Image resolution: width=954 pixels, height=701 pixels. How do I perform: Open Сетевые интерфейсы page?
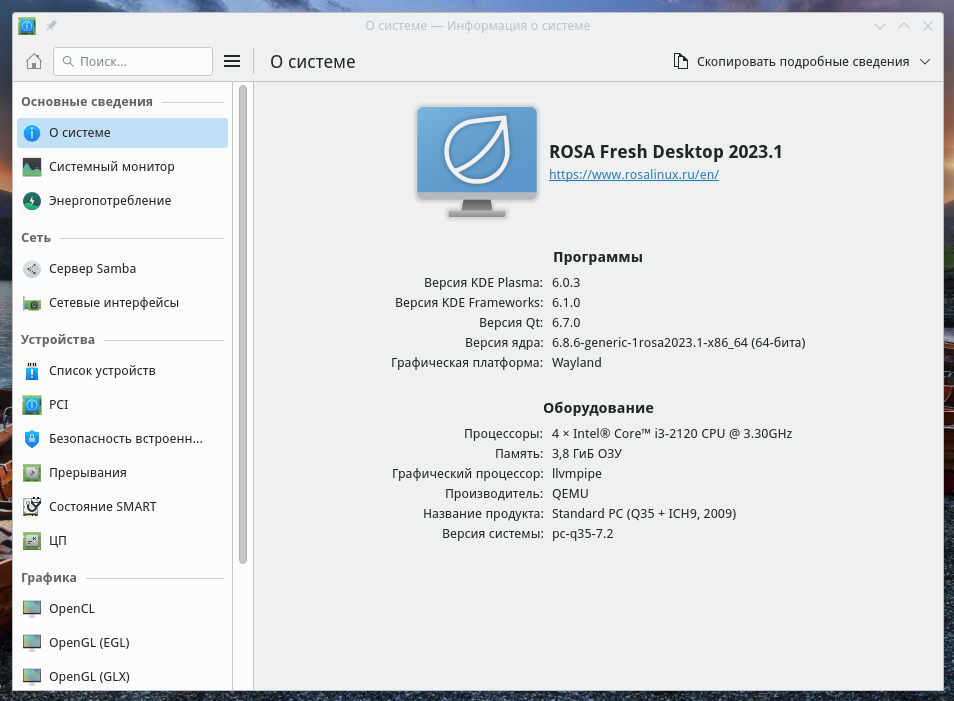coord(122,303)
